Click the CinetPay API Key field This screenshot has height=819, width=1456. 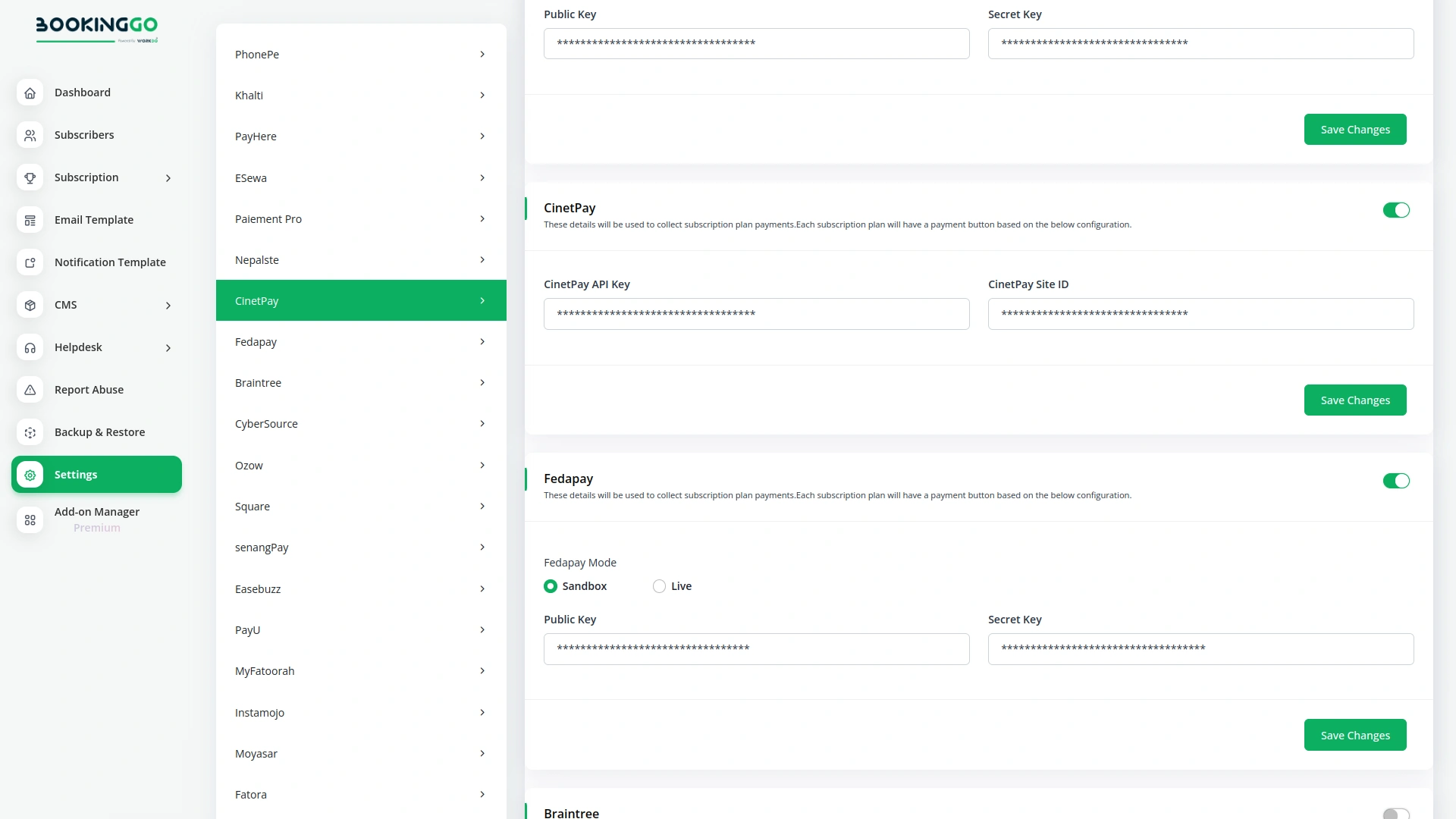[x=756, y=313]
